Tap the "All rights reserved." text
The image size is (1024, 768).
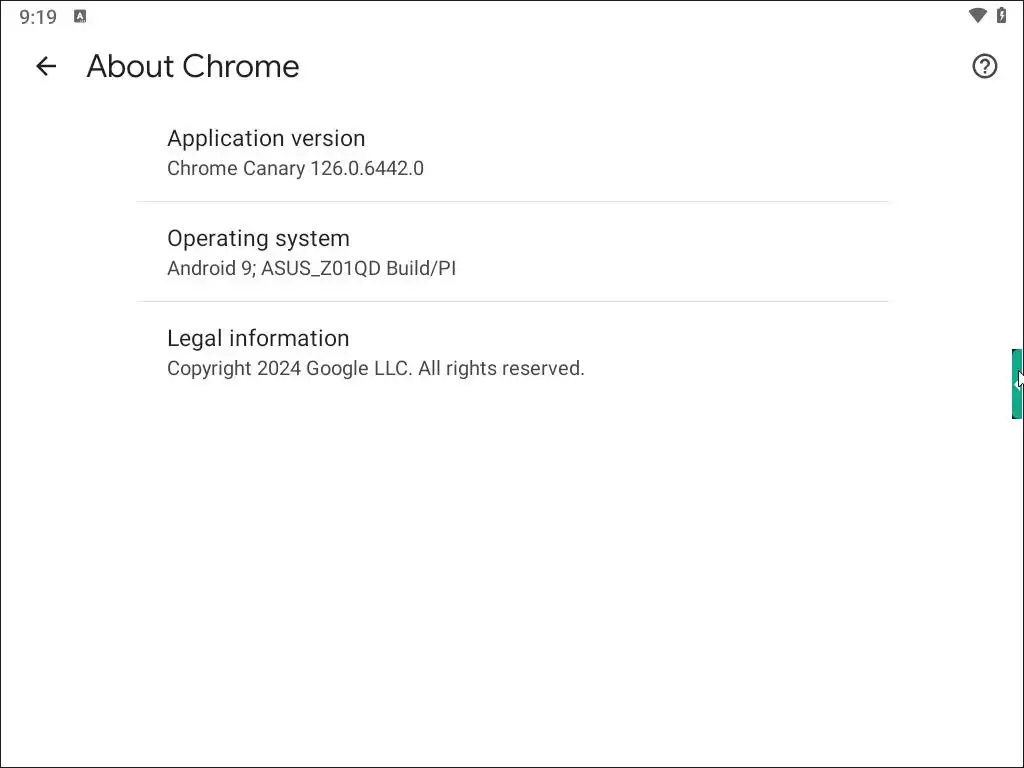(x=501, y=368)
